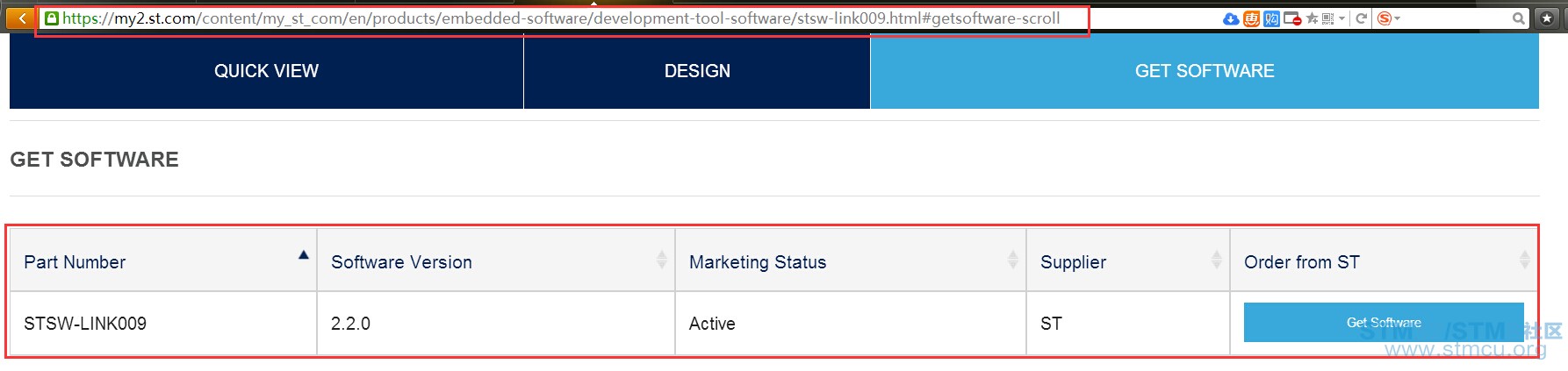Click the Active marketing status cell
Viewport: 1568px width, 371px height.
pyautogui.click(x=851, y=324)
